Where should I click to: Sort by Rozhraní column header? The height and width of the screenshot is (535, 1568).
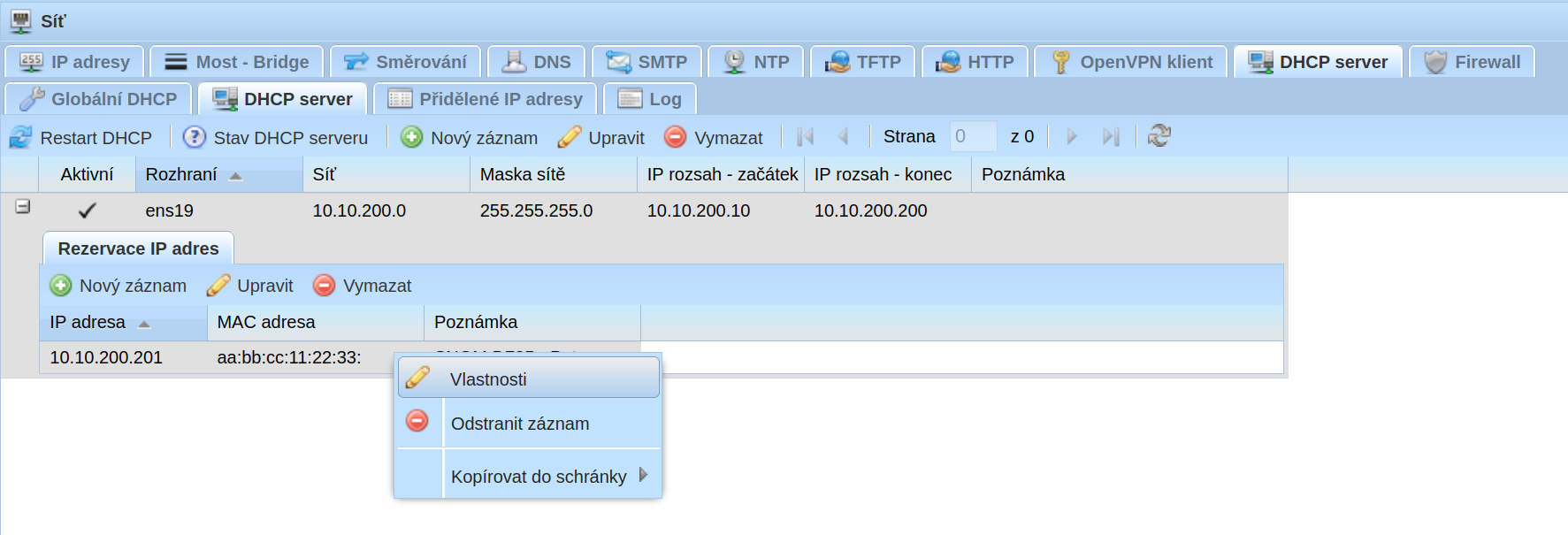click(219, 174)
